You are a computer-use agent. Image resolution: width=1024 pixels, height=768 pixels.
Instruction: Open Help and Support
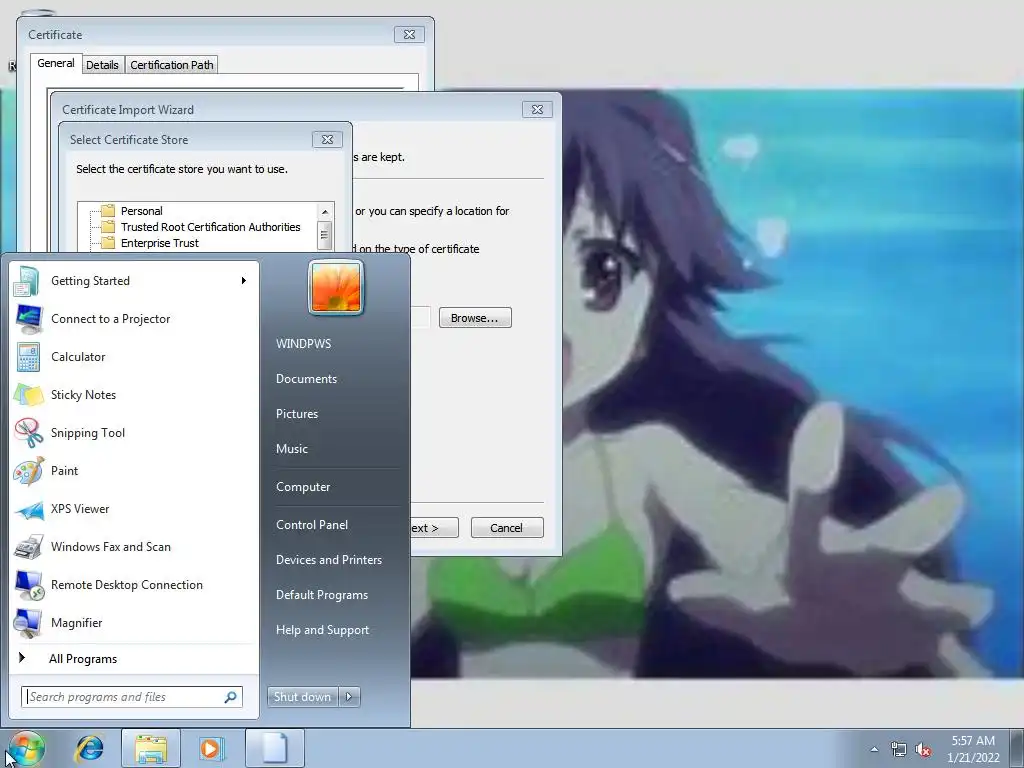(323, 630)
